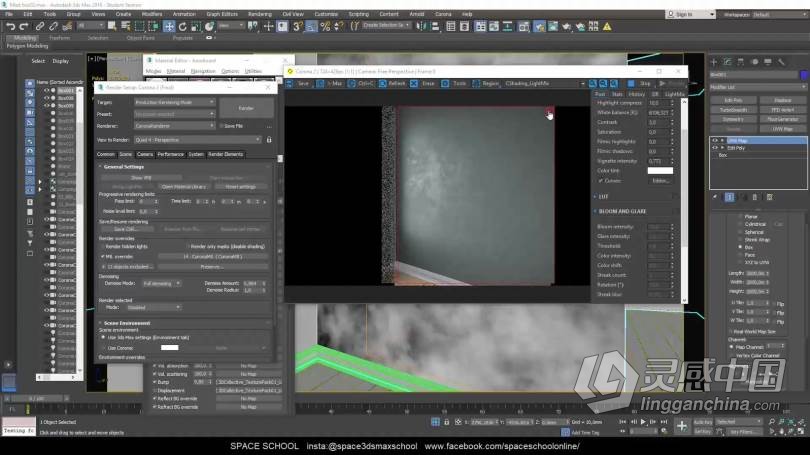Image resolution: width=810 pixels, height=455 pixels.
Task: Open the Create tab in command panel
Action: pyautogui.click(x=714, y=62)
